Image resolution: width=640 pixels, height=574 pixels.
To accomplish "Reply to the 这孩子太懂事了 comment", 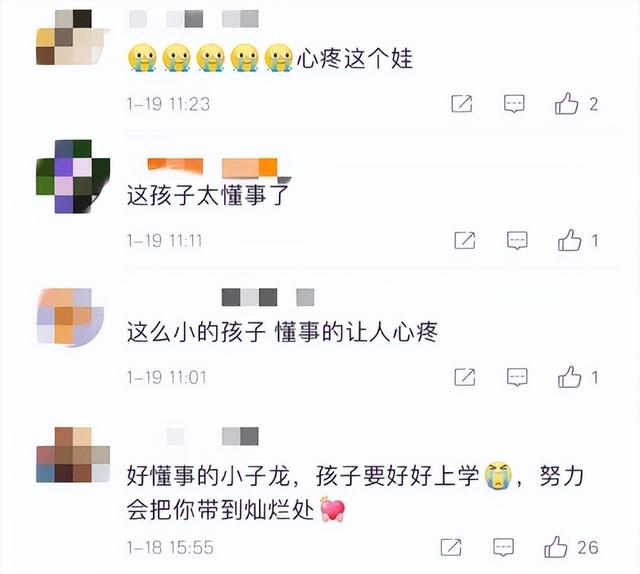I will (x=517, y=240).
